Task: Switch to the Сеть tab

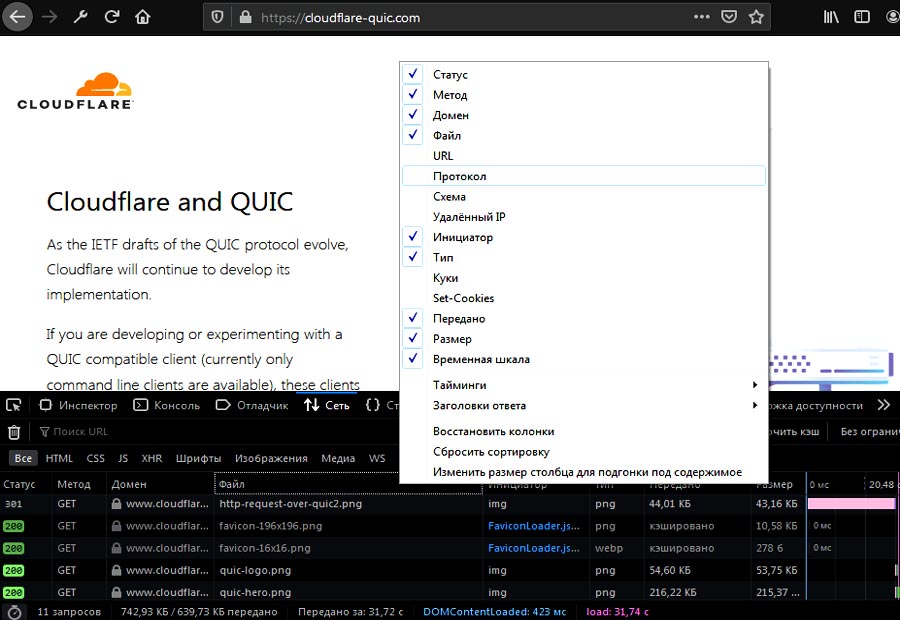Action: tap(327, 405)
